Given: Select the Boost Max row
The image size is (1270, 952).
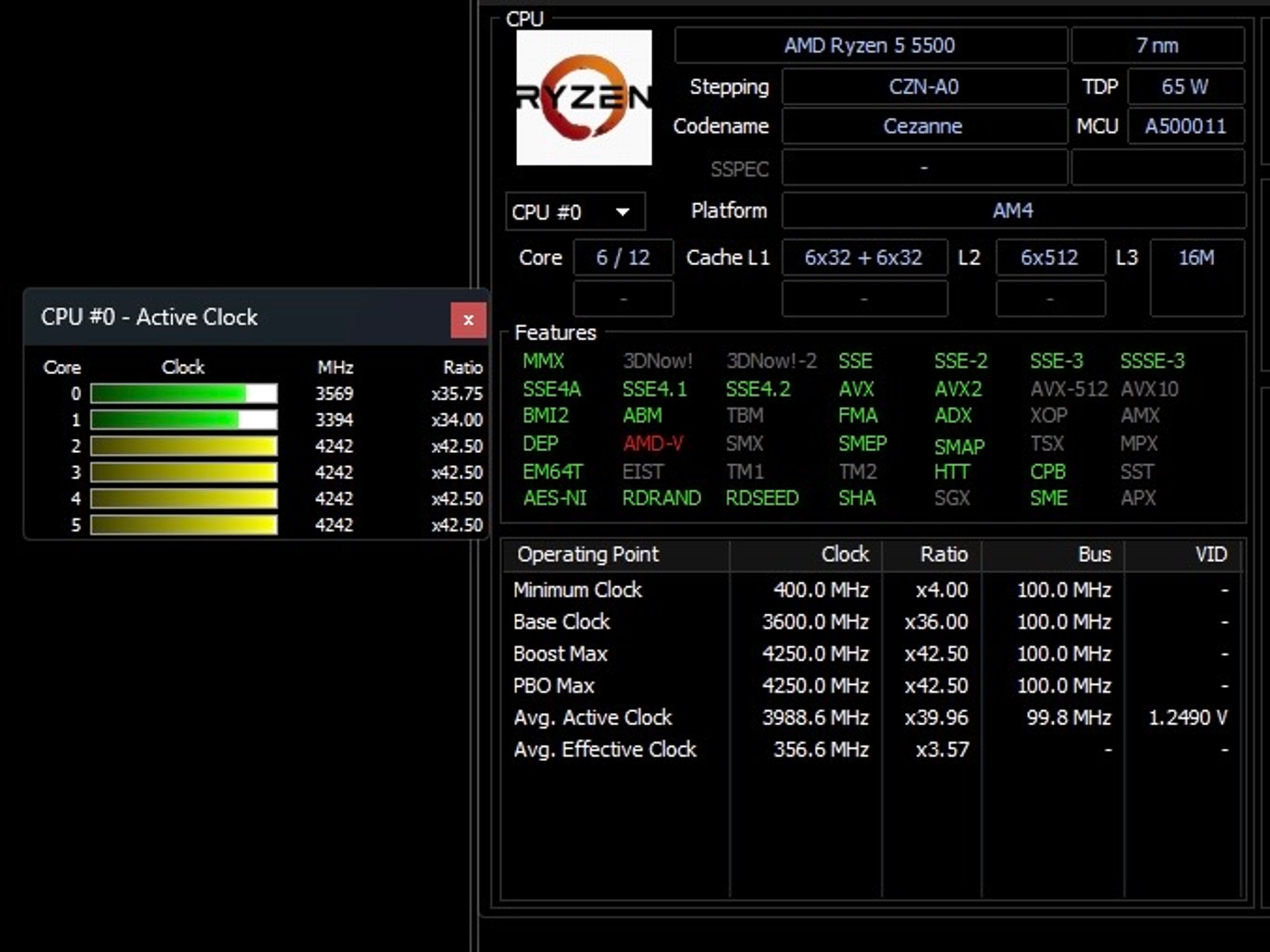Looking at the screenshot, I should [871, 654].
